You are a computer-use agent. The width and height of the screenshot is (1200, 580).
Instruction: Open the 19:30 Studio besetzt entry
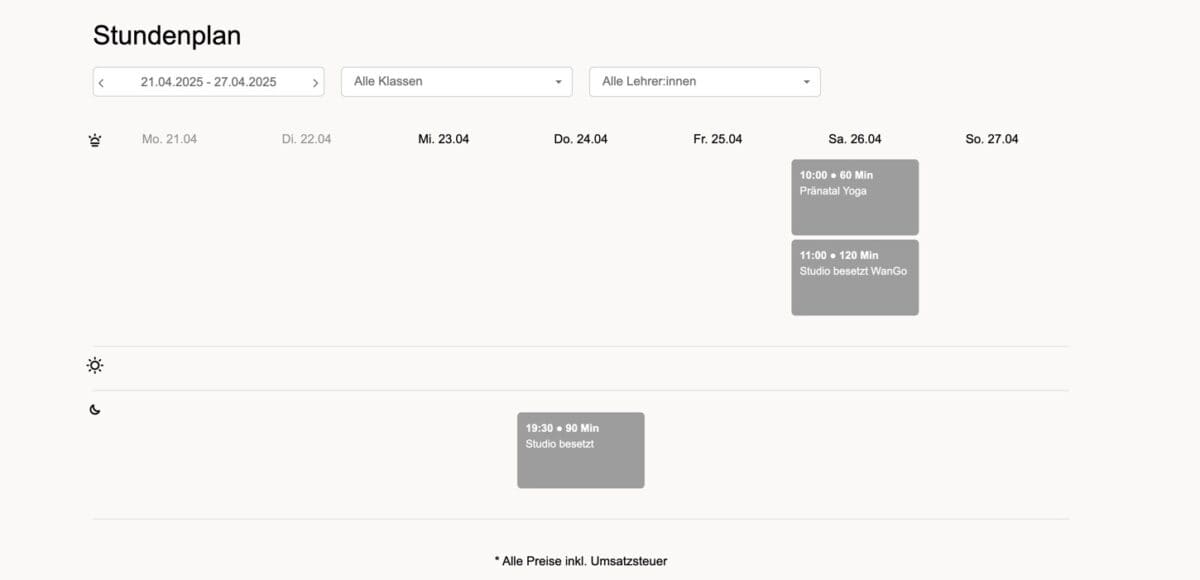[581, 450]
